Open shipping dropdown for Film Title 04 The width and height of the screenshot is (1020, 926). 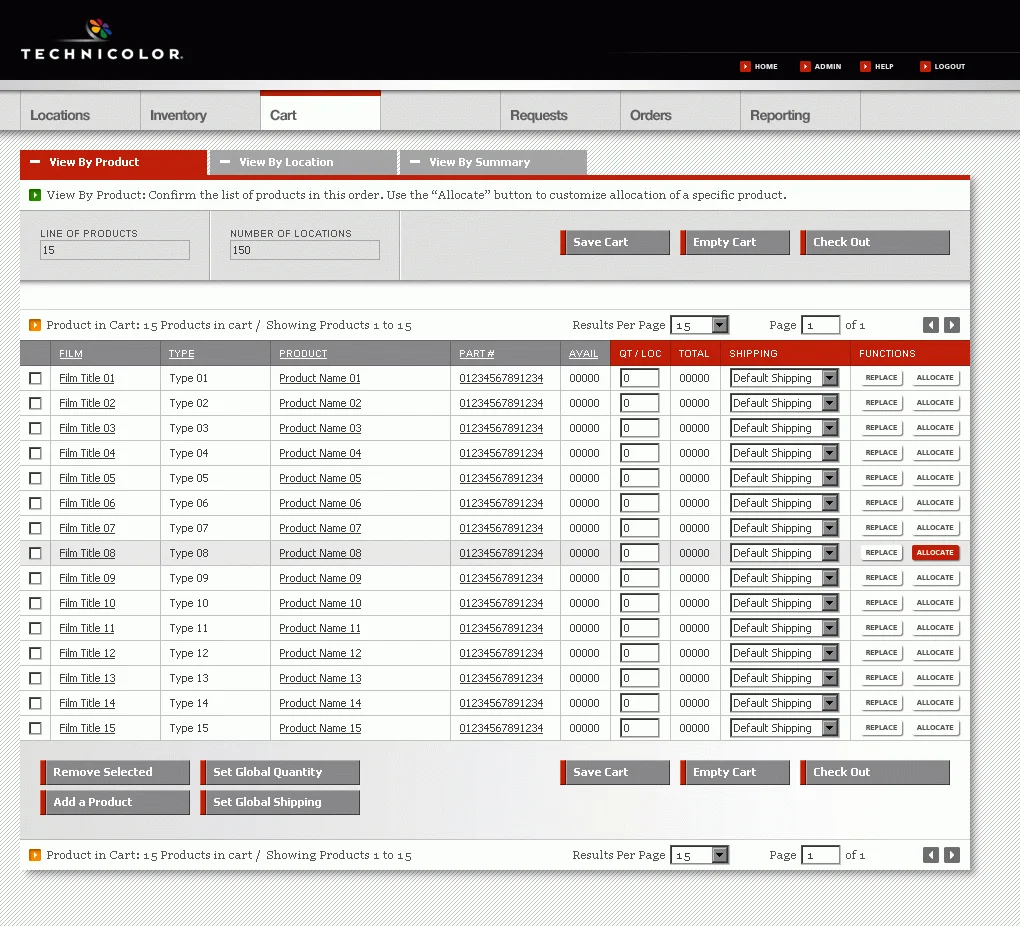pos(785,453)
